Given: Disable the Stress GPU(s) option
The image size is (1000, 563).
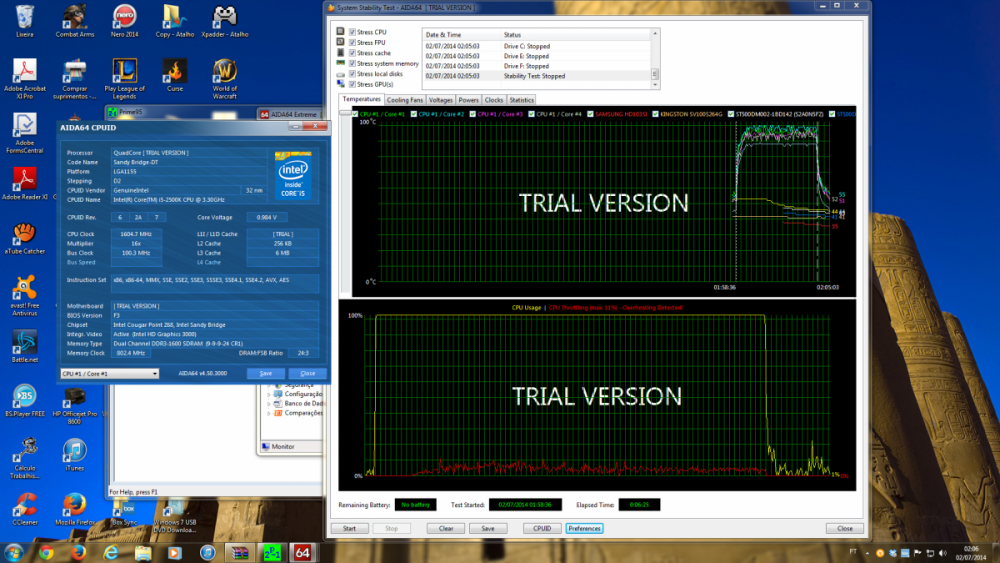Looking at the screenshot, I should pos(352,84).
